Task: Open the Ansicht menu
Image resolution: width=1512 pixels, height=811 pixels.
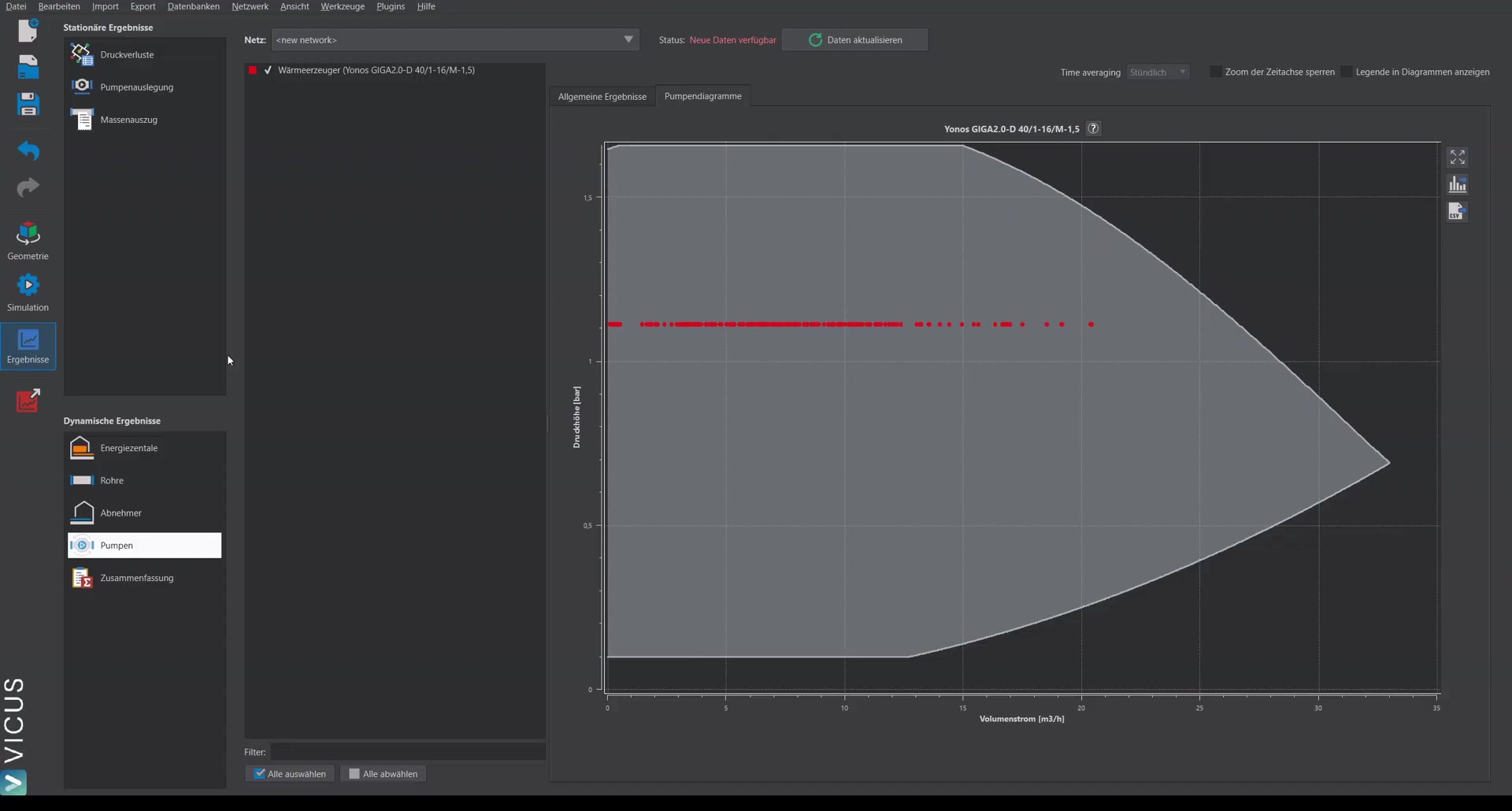Action: pyautogui.click(x=295, y=6)
